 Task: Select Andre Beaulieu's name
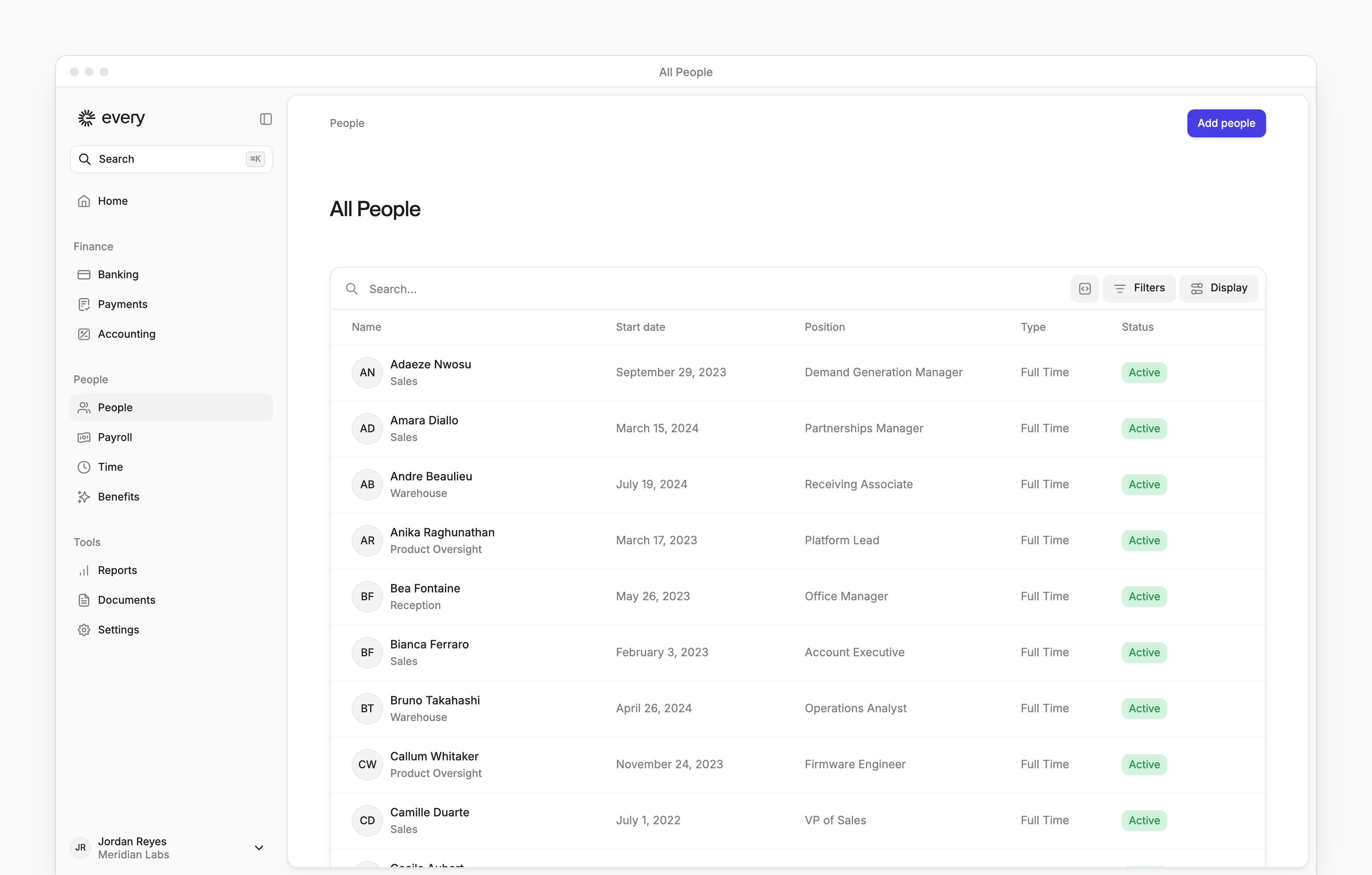(431, 476)
